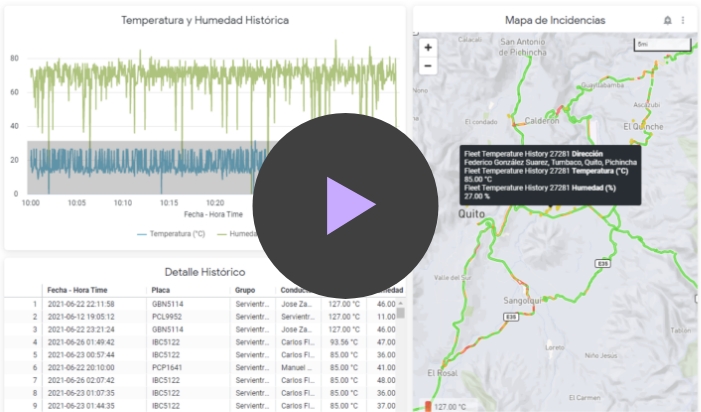Open the three-dot menu of Mapa de Incidencias

click(x=683, y=20)
